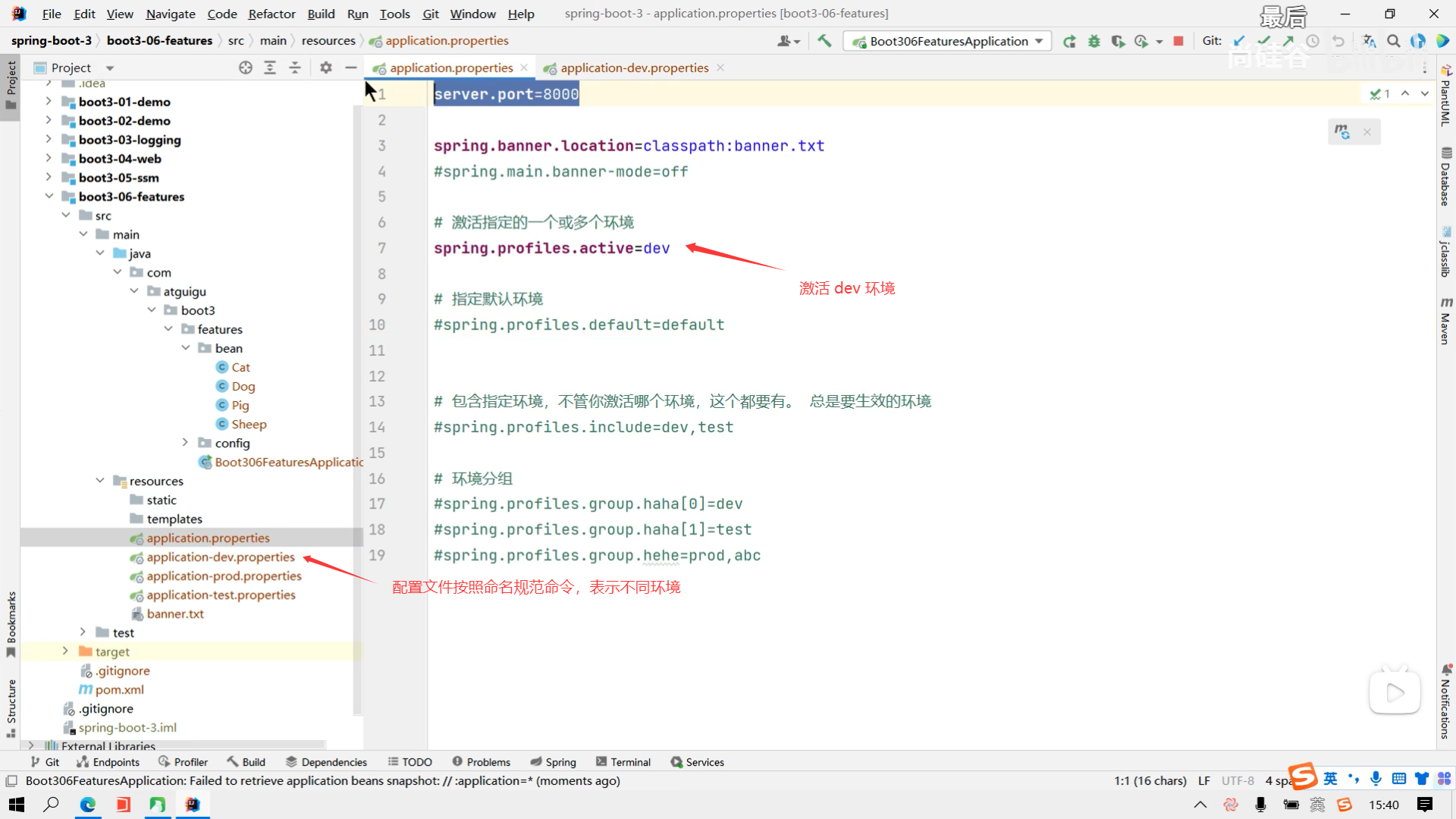Viewport: 1456px width, 819px height.
Task: Expand the boot3-05-ssm module
Action: 49,177
